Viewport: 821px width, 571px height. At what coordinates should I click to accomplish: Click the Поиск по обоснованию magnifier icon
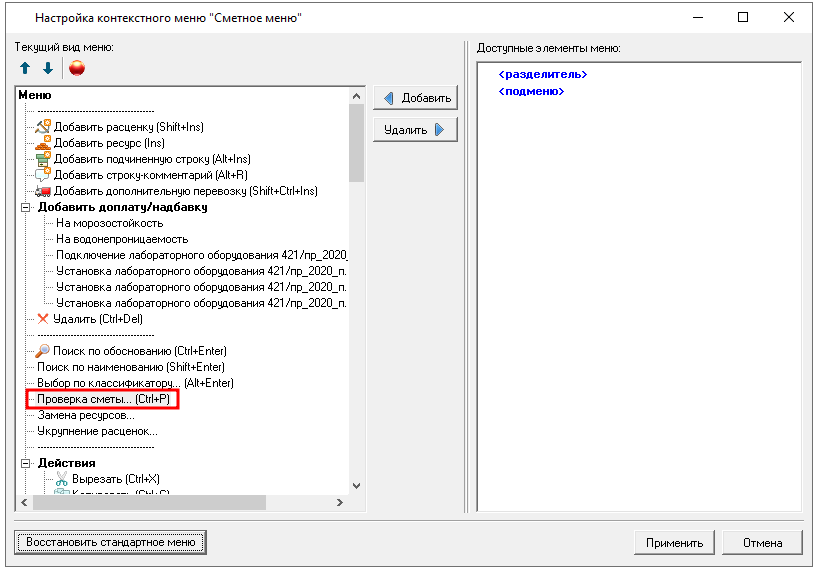pos(43,351)
